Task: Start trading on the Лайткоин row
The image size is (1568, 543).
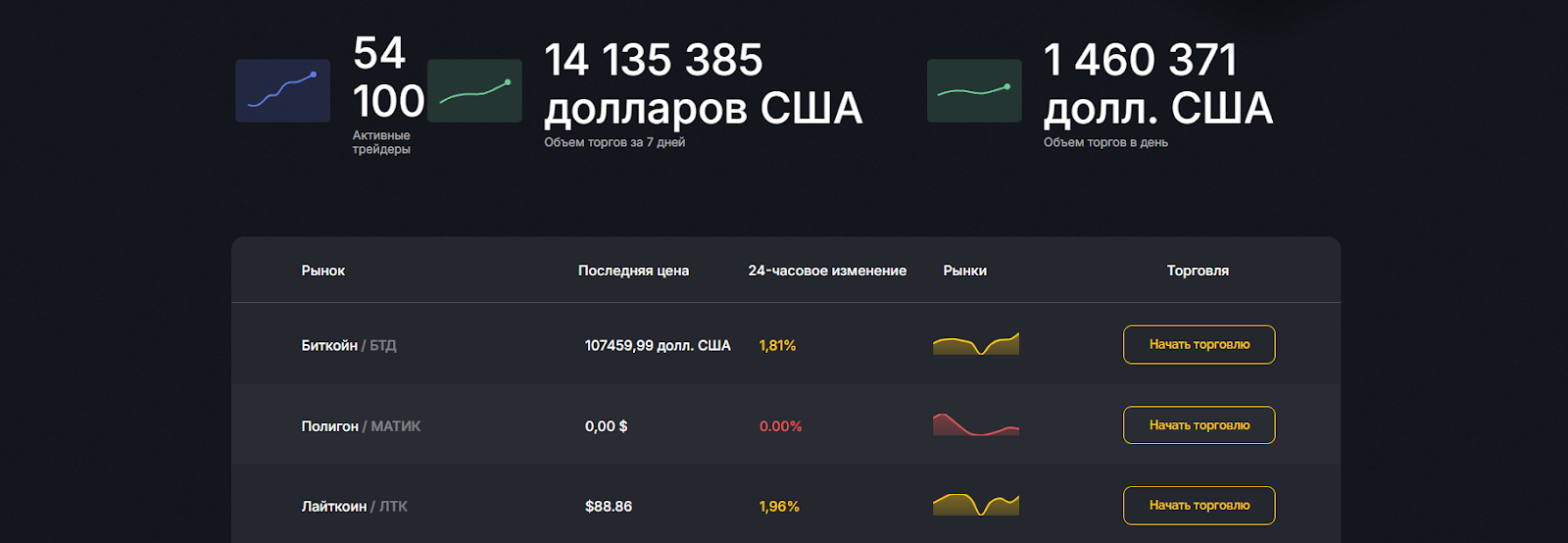Action: click(1200, 505)
